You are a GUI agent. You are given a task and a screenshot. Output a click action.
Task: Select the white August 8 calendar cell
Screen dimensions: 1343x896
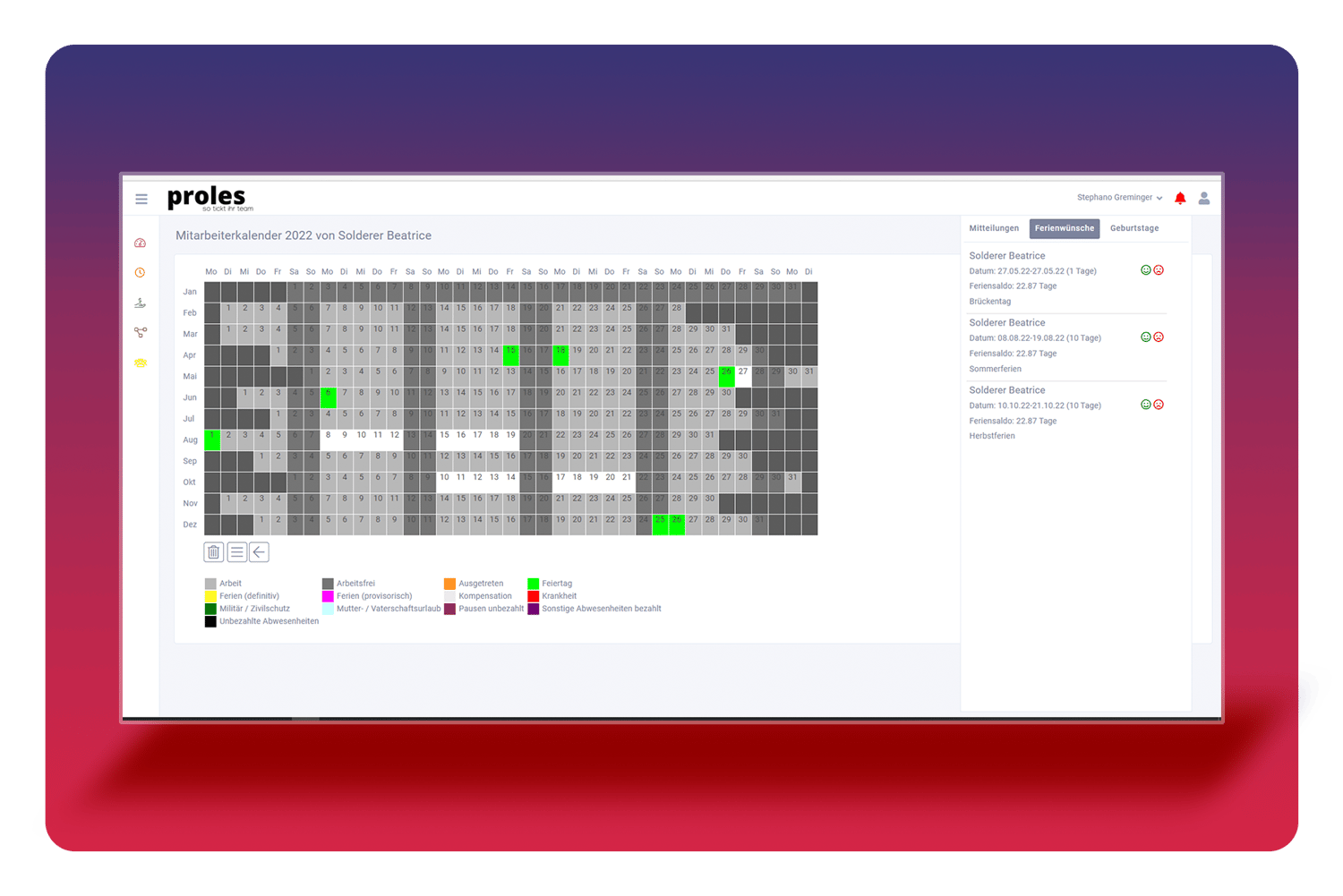pos(329,439)
